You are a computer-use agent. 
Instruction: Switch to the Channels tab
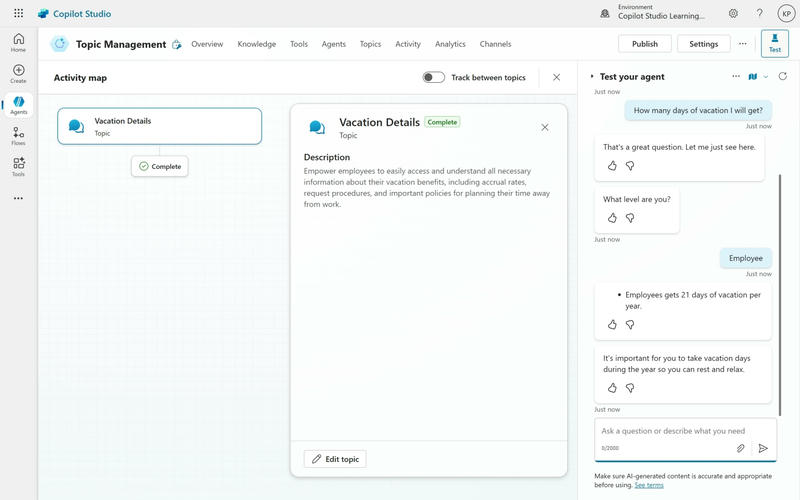[495, 44]
